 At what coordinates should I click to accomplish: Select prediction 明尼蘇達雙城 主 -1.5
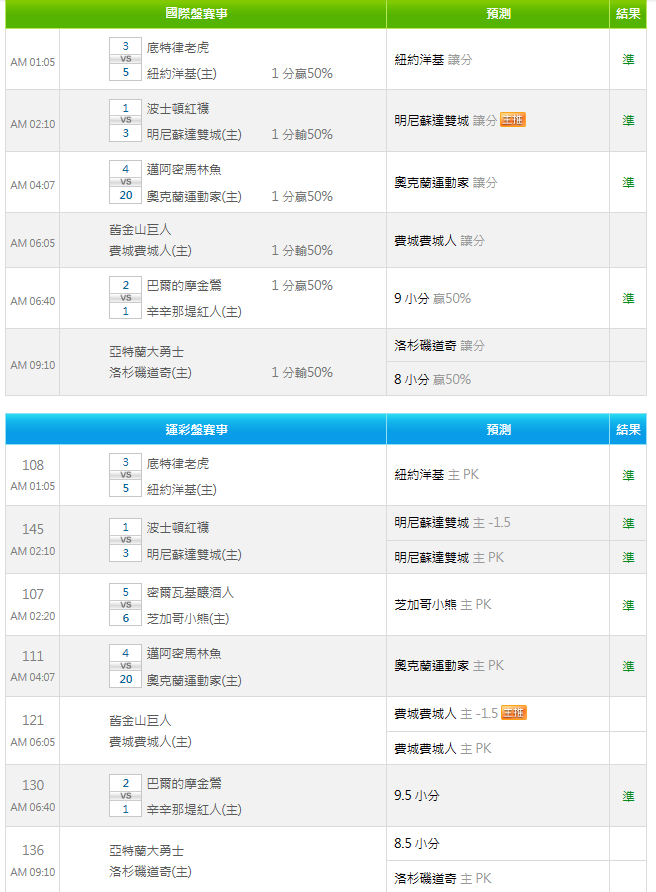coord(452,523)
